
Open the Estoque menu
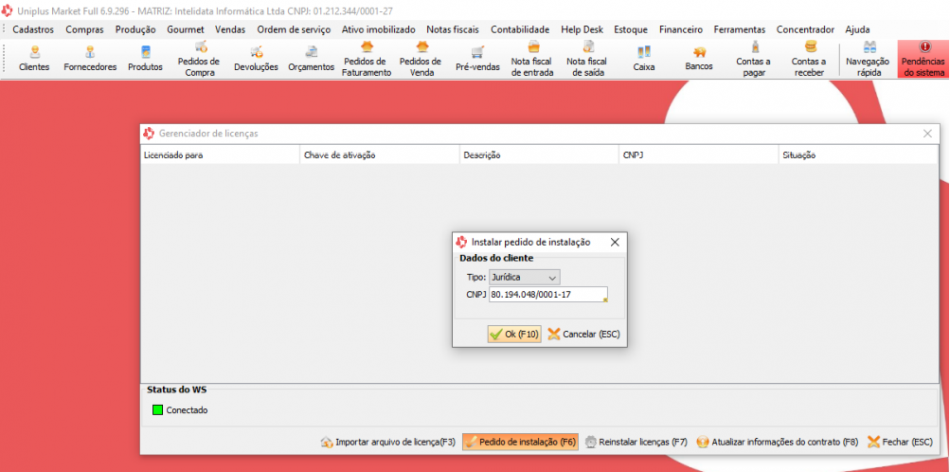631,29
